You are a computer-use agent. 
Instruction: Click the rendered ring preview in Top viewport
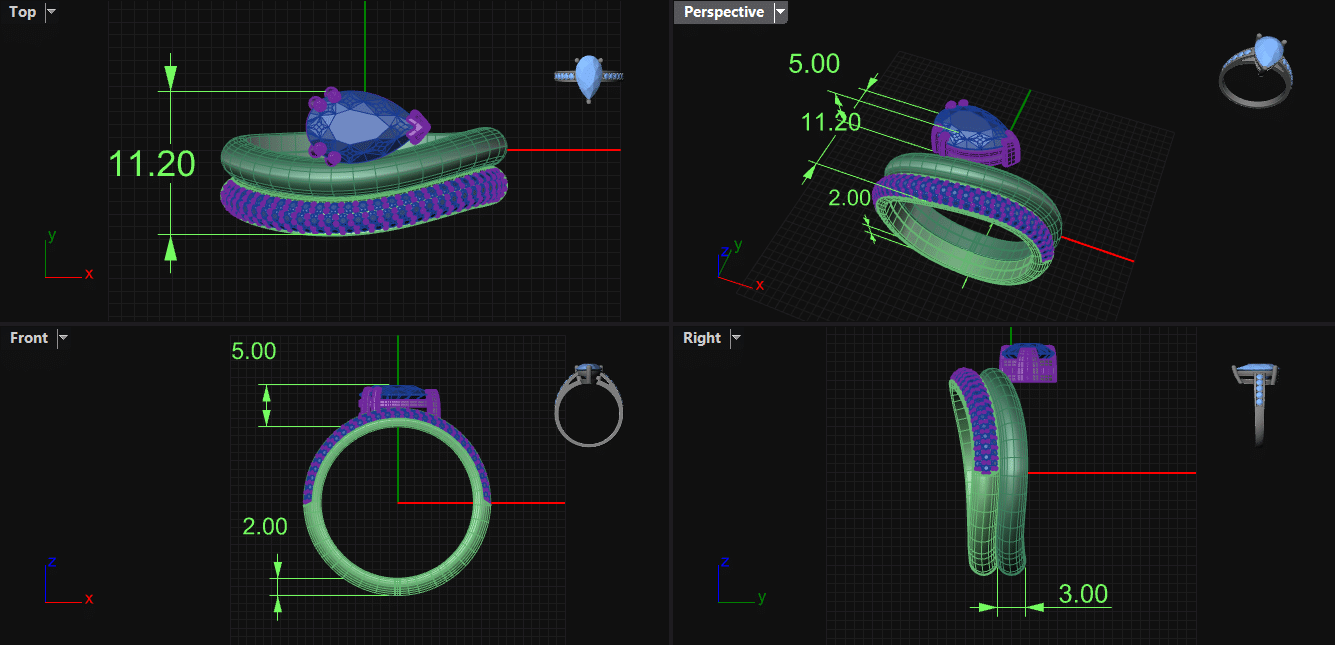coord(589,77)
